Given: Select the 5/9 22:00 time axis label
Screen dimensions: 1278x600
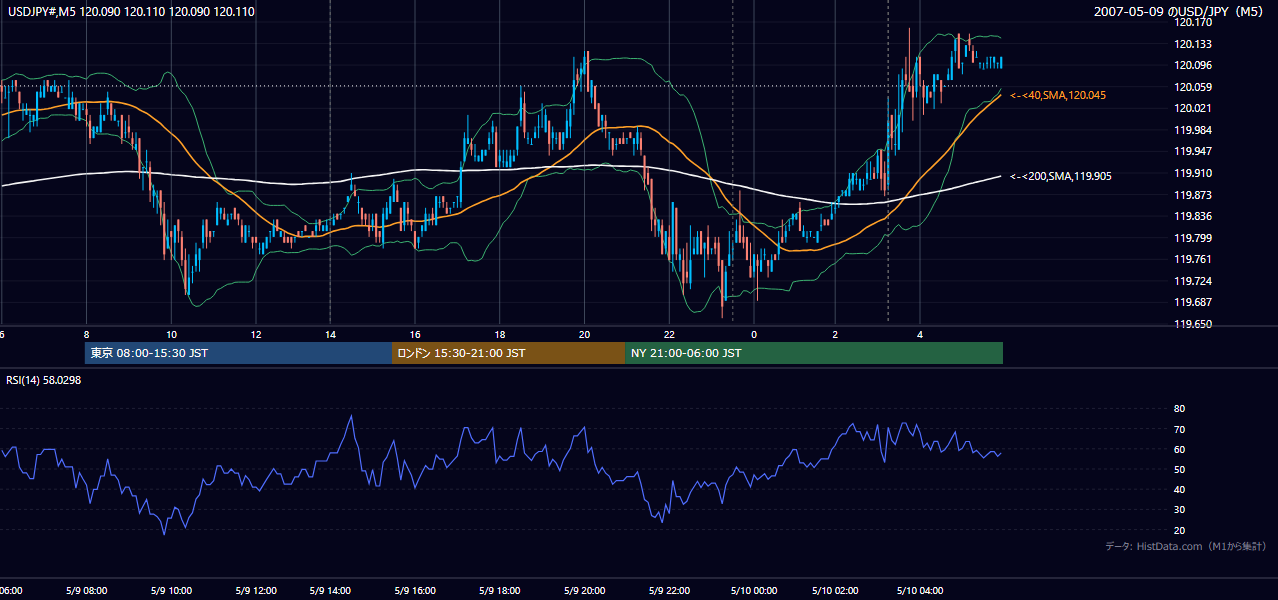Looking at the screenshot, I should click(x=669, y=590).
